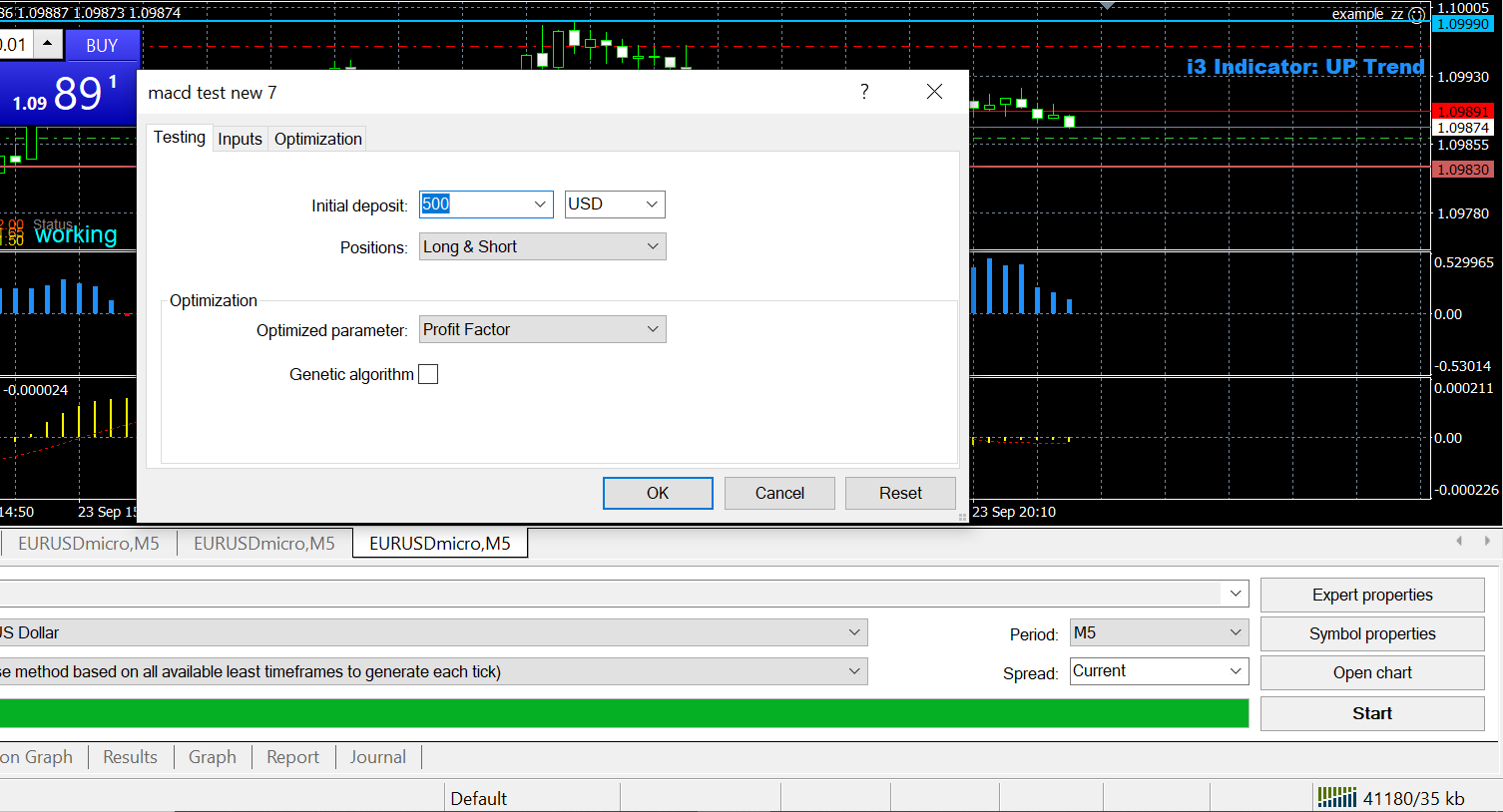
Task: Click the Expert properties button
Action: [x=1372, y=595]
